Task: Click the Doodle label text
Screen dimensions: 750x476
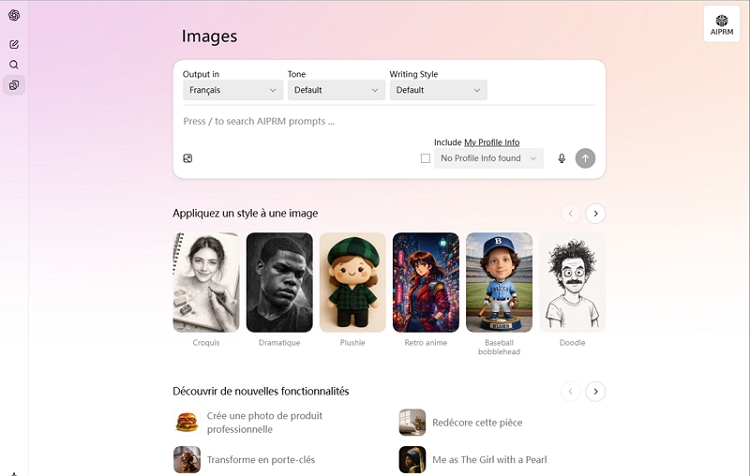Action: pyautogui.click(x=572, y=343)
